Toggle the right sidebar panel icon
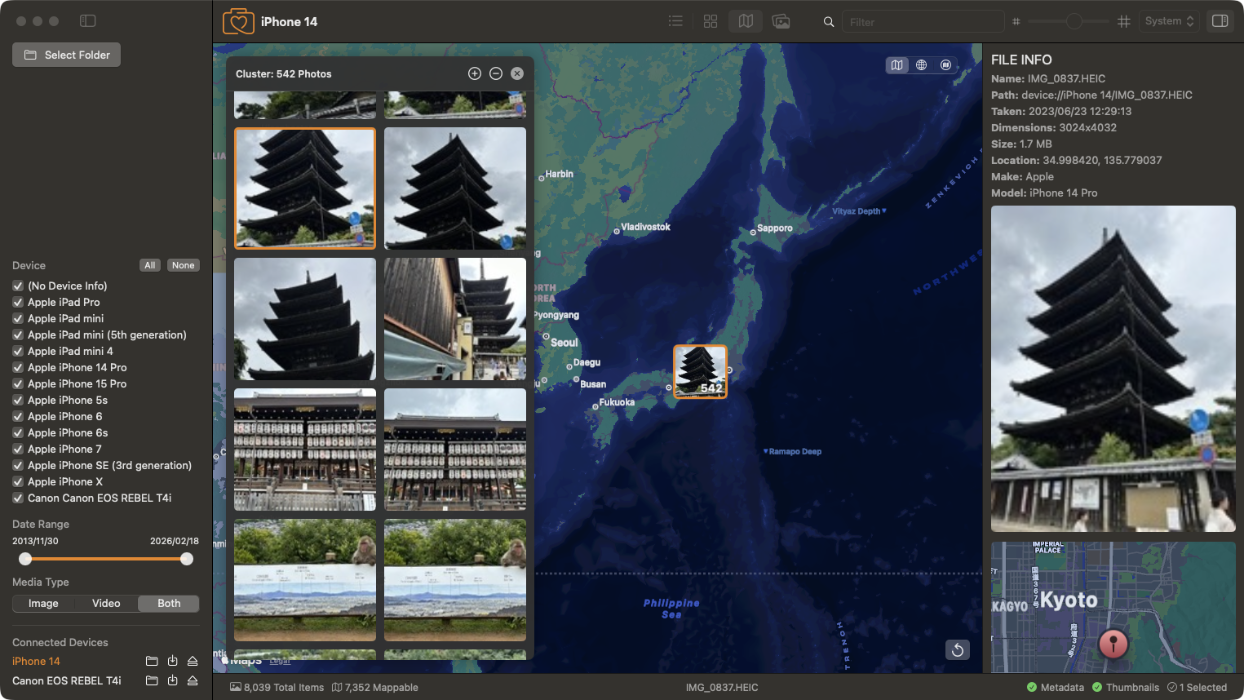This screenshot has width=1244, height=700. click(x=1220, y=20)
